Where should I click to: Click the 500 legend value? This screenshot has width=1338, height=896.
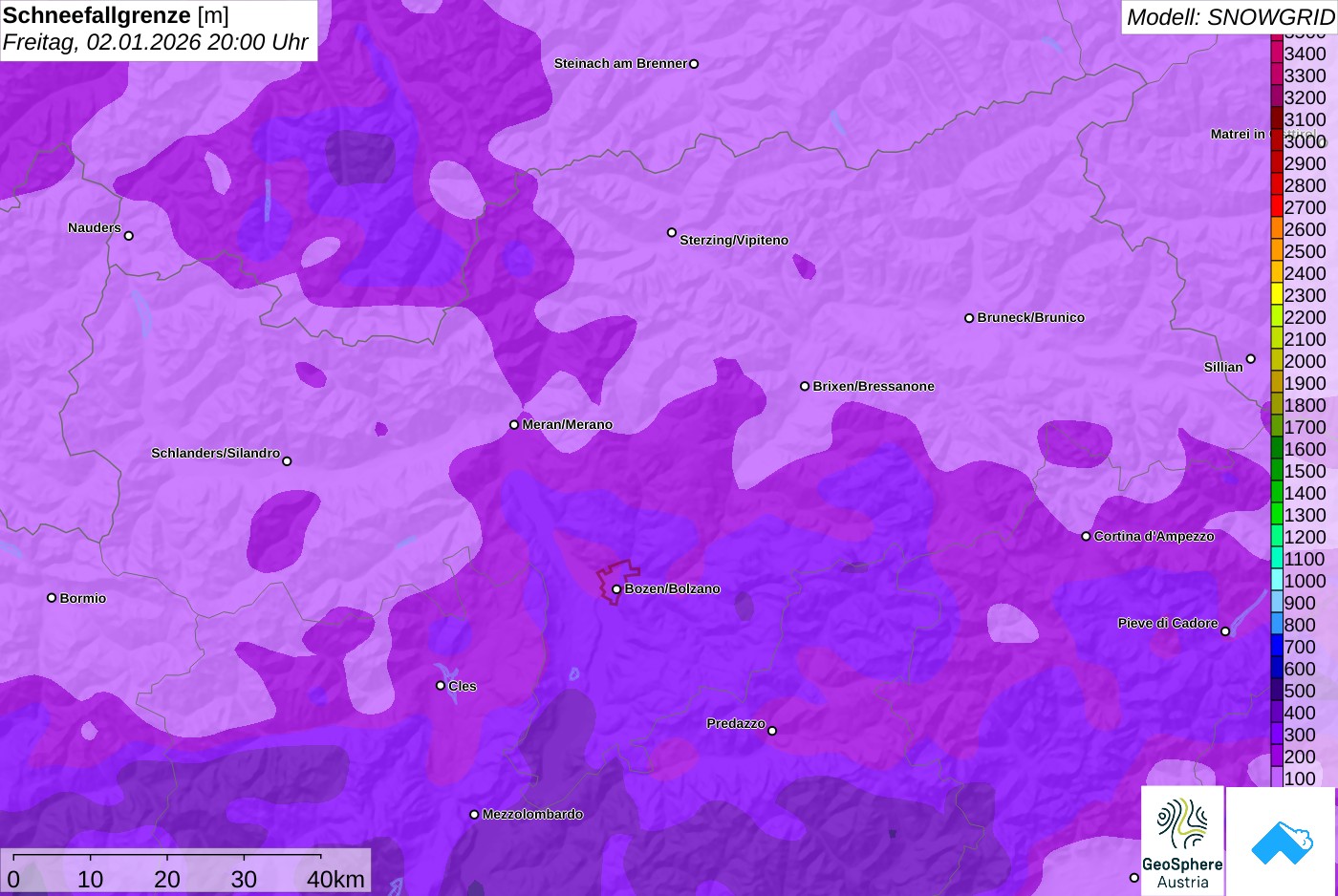(x=1300, y=691)
